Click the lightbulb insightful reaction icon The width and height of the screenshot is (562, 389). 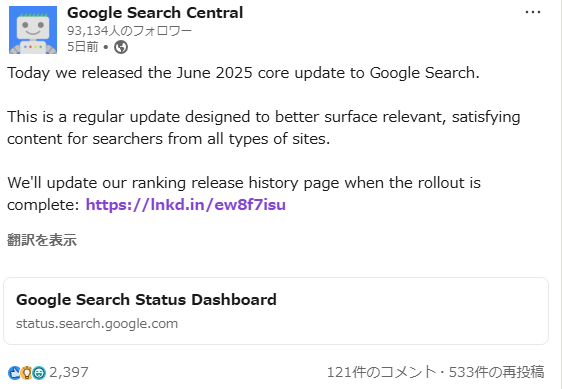pyautogui.click(x=27, y=373)
